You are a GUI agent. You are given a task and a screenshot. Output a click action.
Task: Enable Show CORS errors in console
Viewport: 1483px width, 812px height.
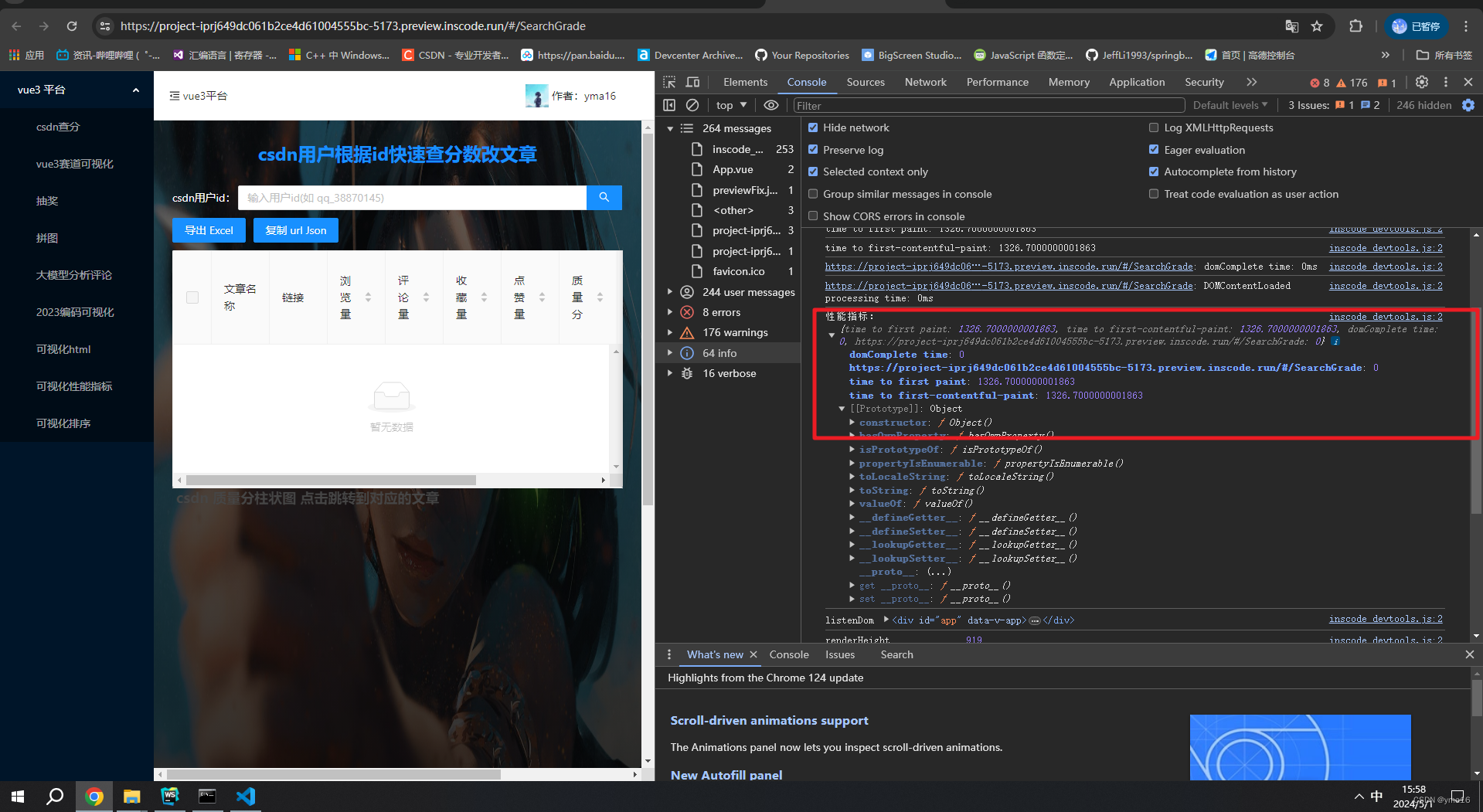pos(813,216)
